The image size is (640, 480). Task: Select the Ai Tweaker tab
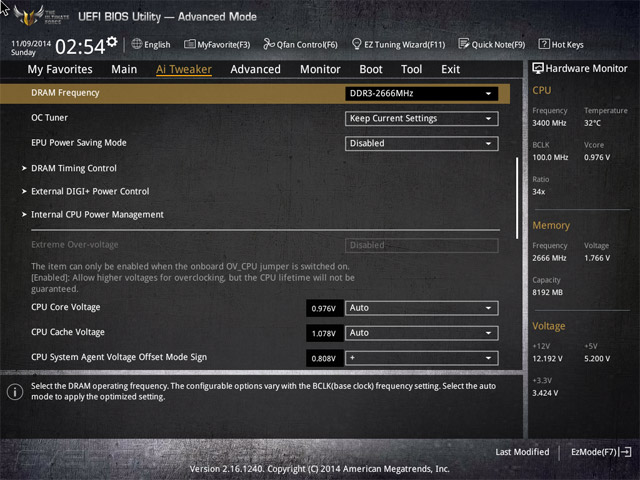(184, 69)
